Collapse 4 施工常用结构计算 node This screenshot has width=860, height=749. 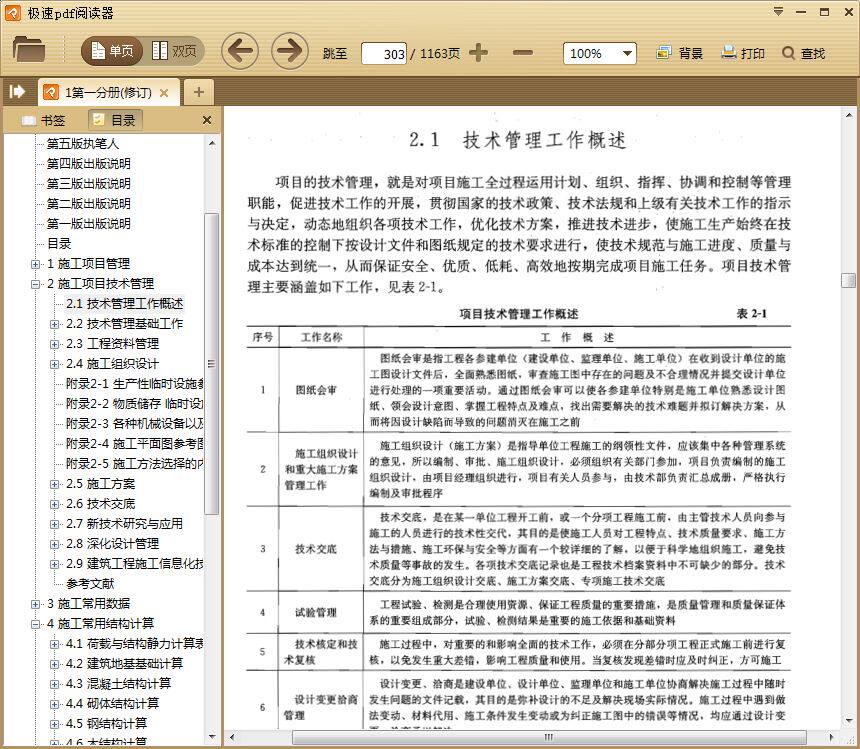[36, 624]
